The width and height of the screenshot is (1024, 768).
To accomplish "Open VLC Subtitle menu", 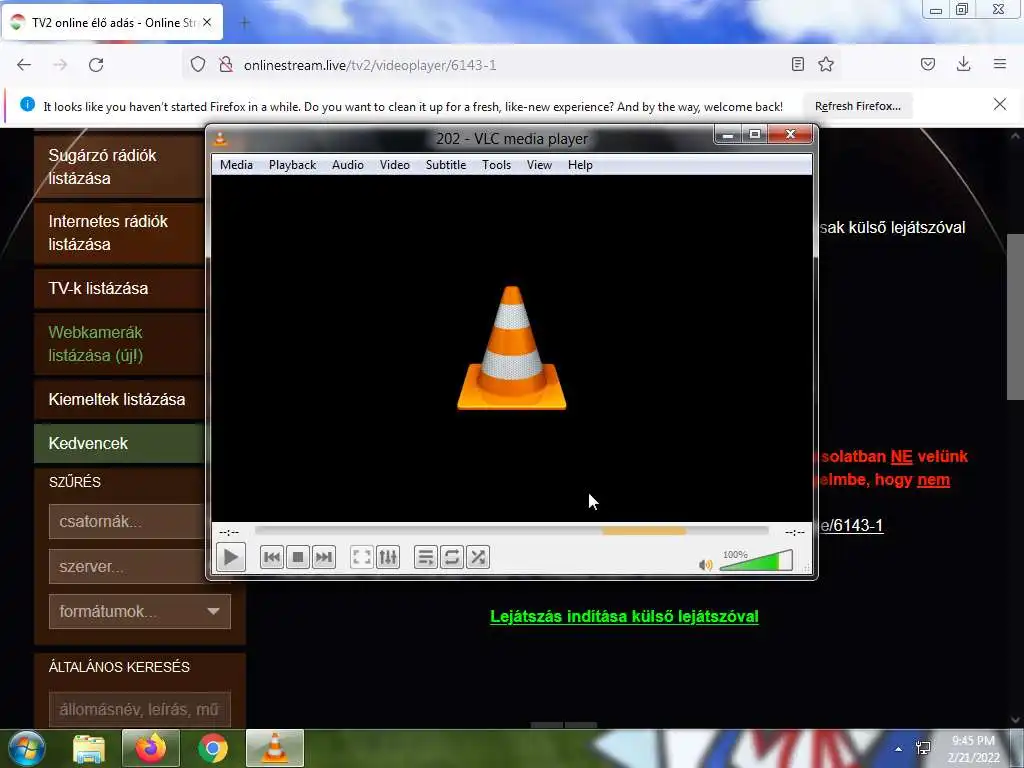I will 446,165.
